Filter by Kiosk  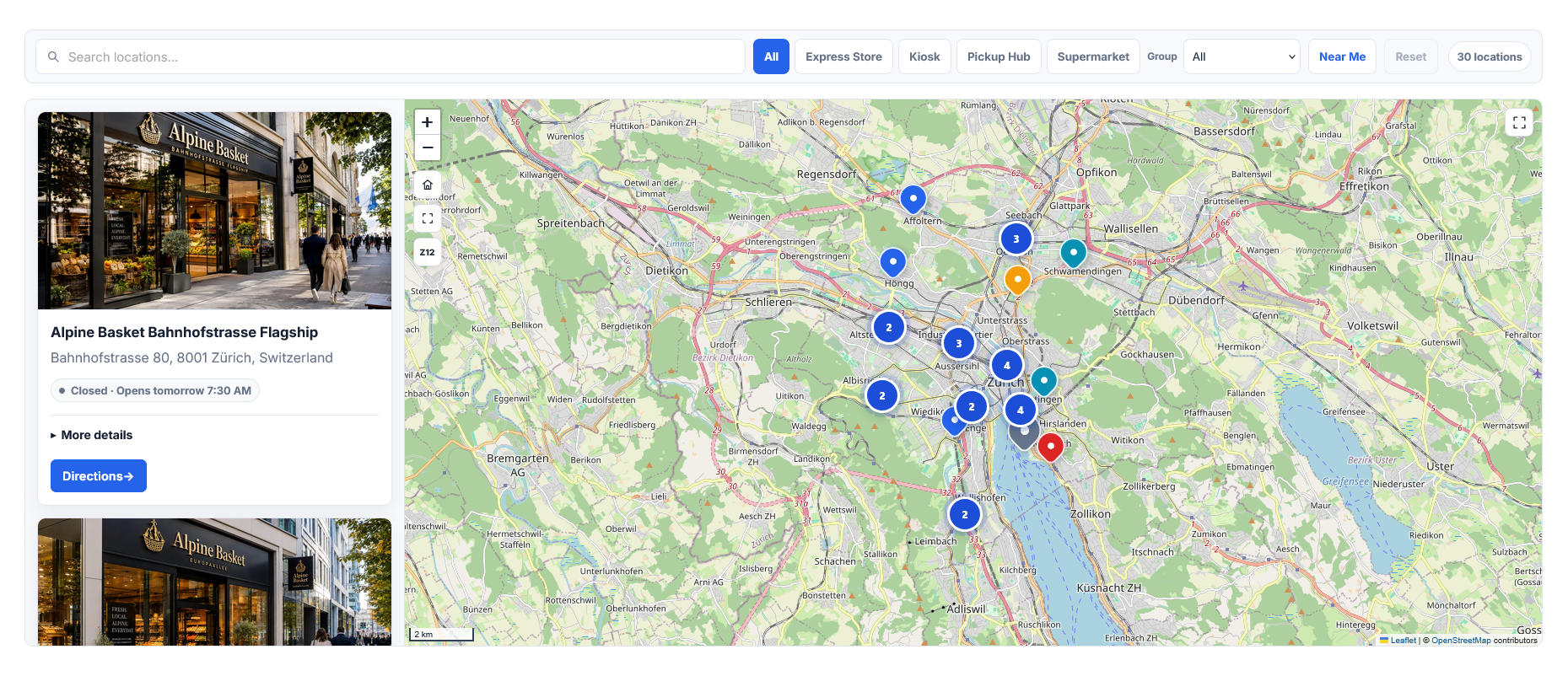point(924,56)
